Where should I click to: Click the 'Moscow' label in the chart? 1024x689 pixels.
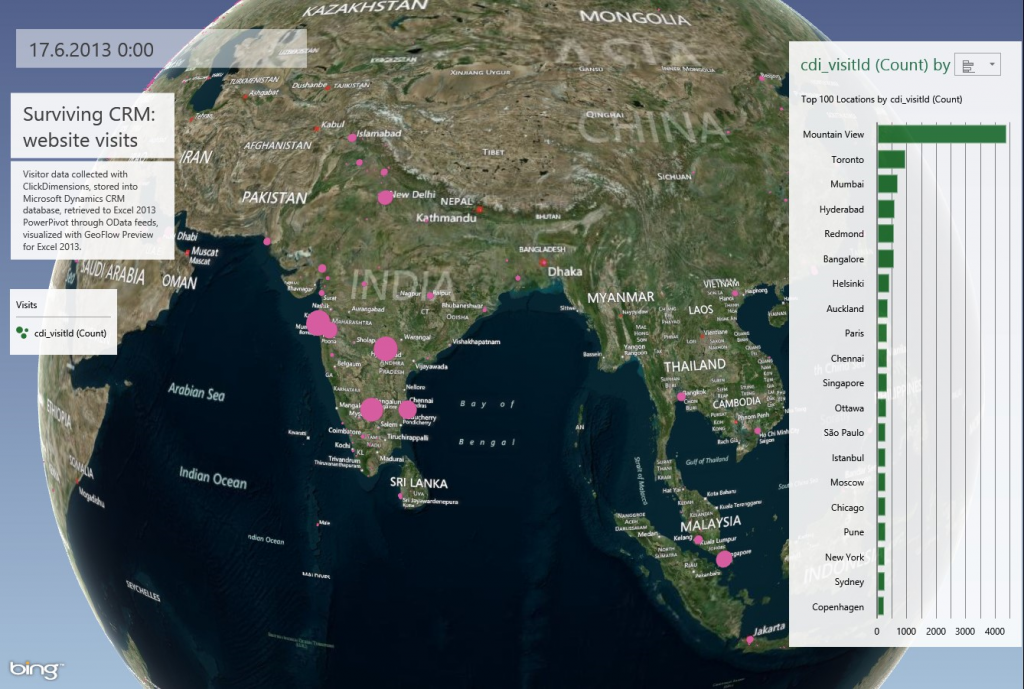847,483
